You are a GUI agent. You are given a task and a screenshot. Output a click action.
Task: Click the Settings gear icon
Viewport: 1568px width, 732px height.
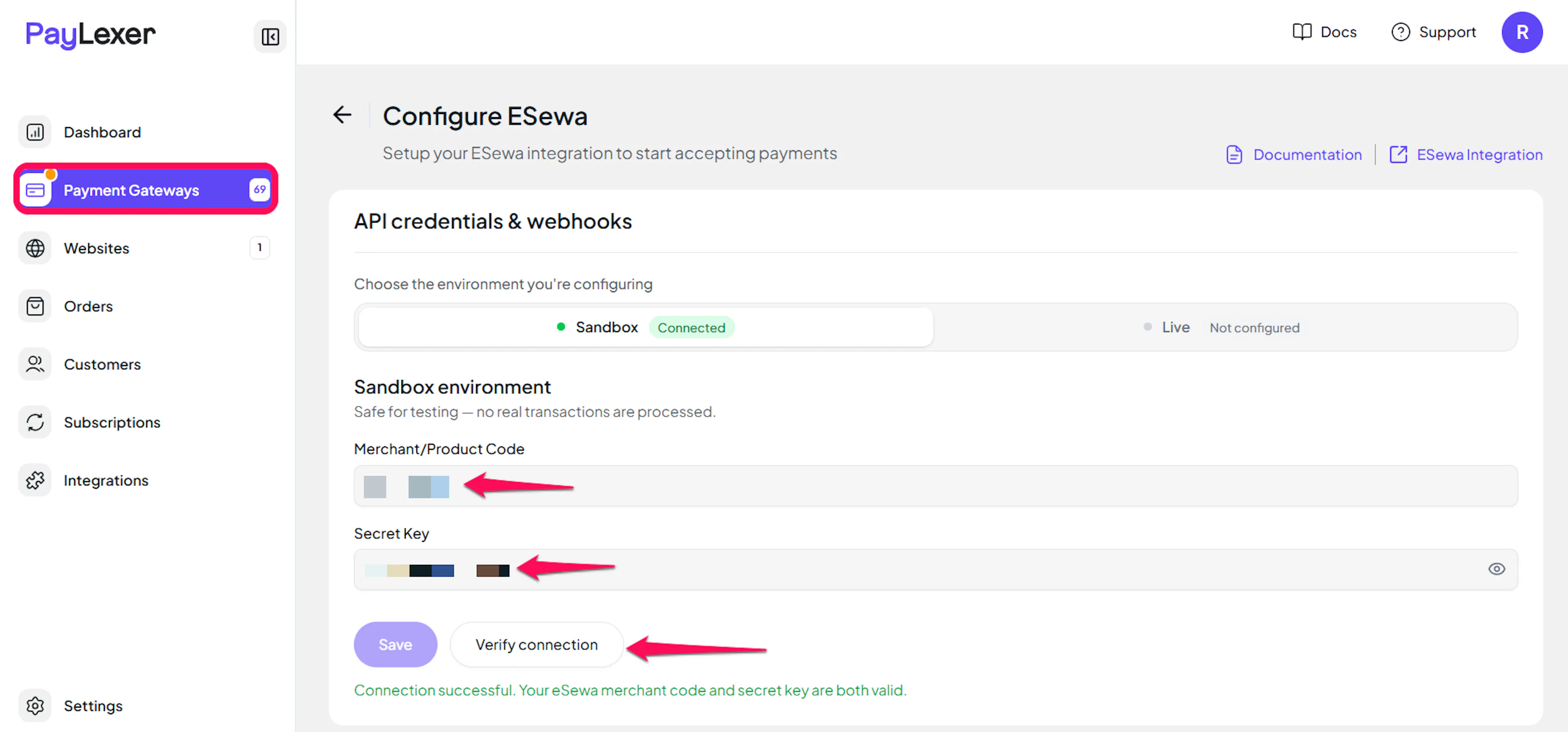[x=35, y=705]
